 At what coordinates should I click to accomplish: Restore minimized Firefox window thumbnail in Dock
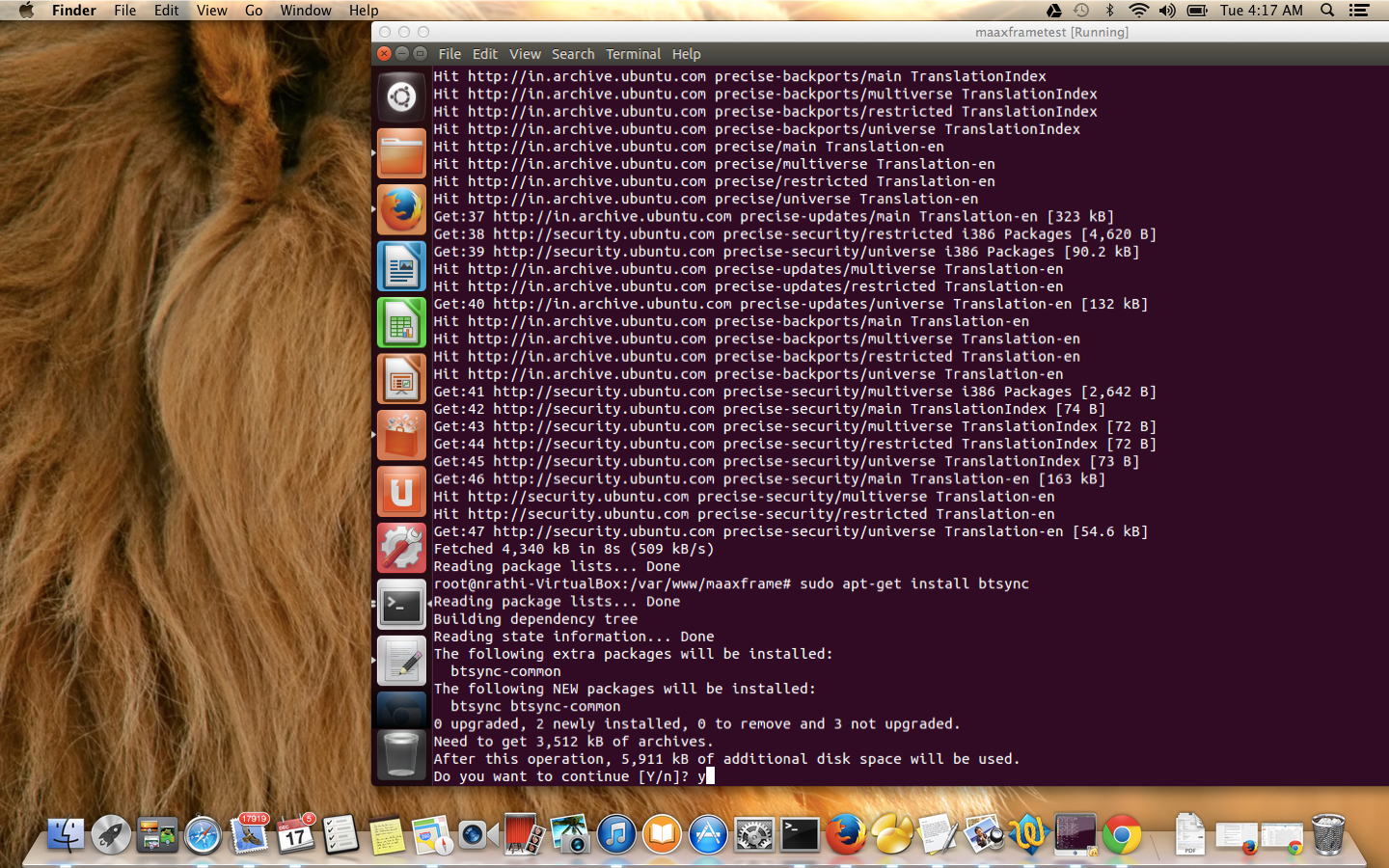[x=1237, y=837]
